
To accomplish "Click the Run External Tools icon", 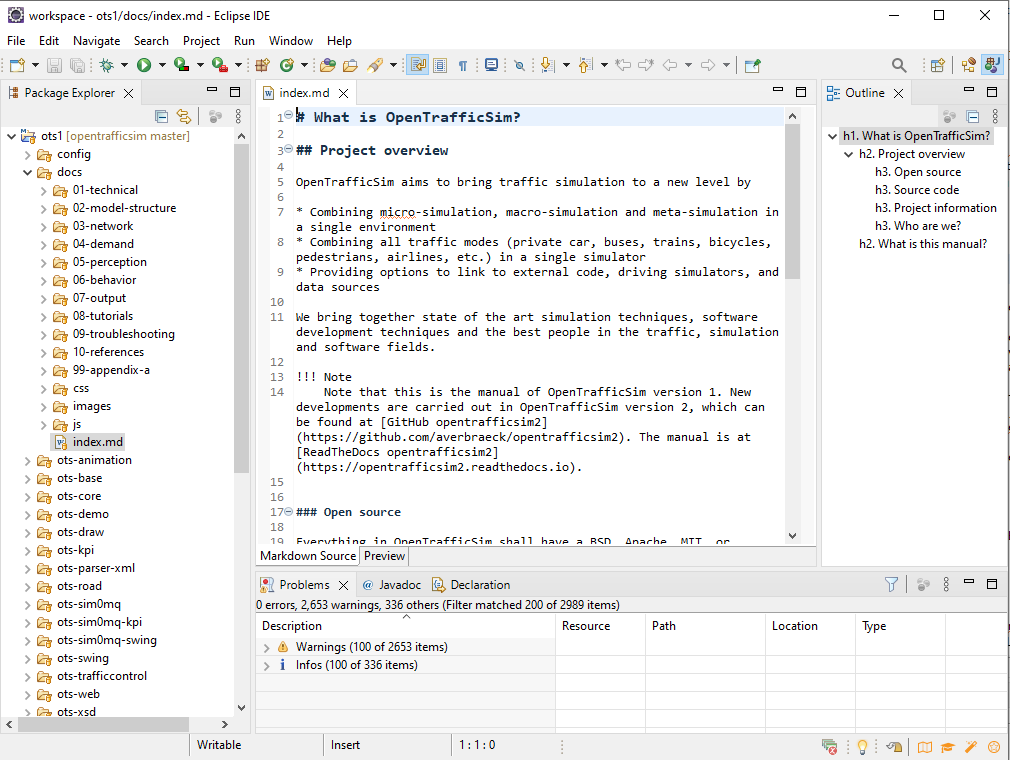I will (x=220, y=65).
